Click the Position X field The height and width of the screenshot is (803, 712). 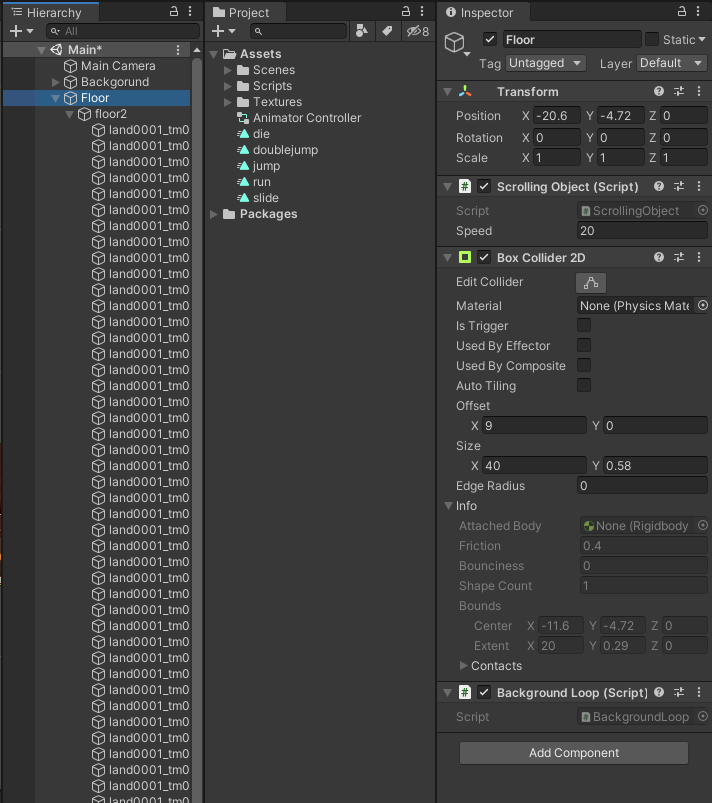pyautogui.click(x=556, y=115)
